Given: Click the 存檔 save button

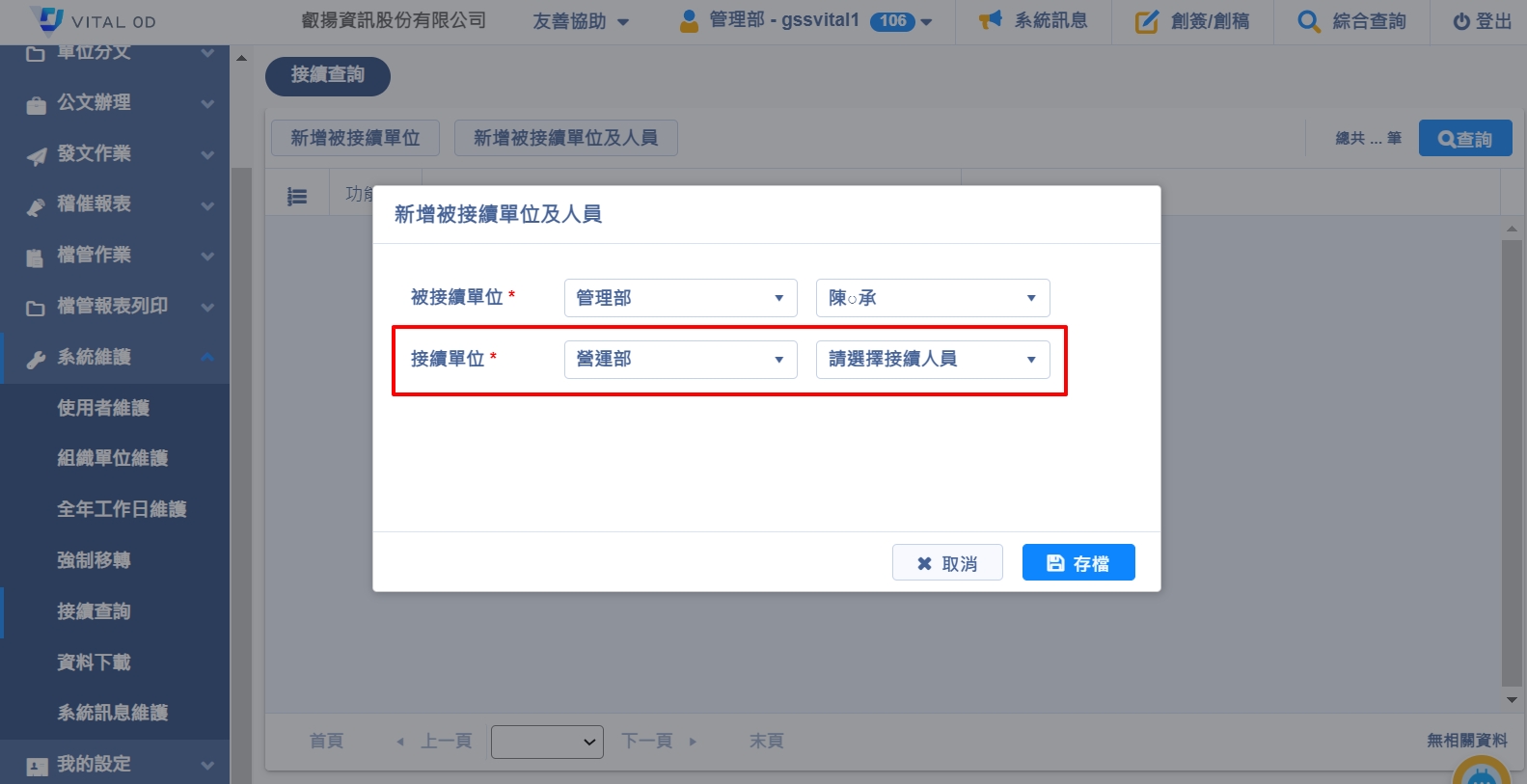Looking at the screenshot, I should click(x=1077, y=563).
